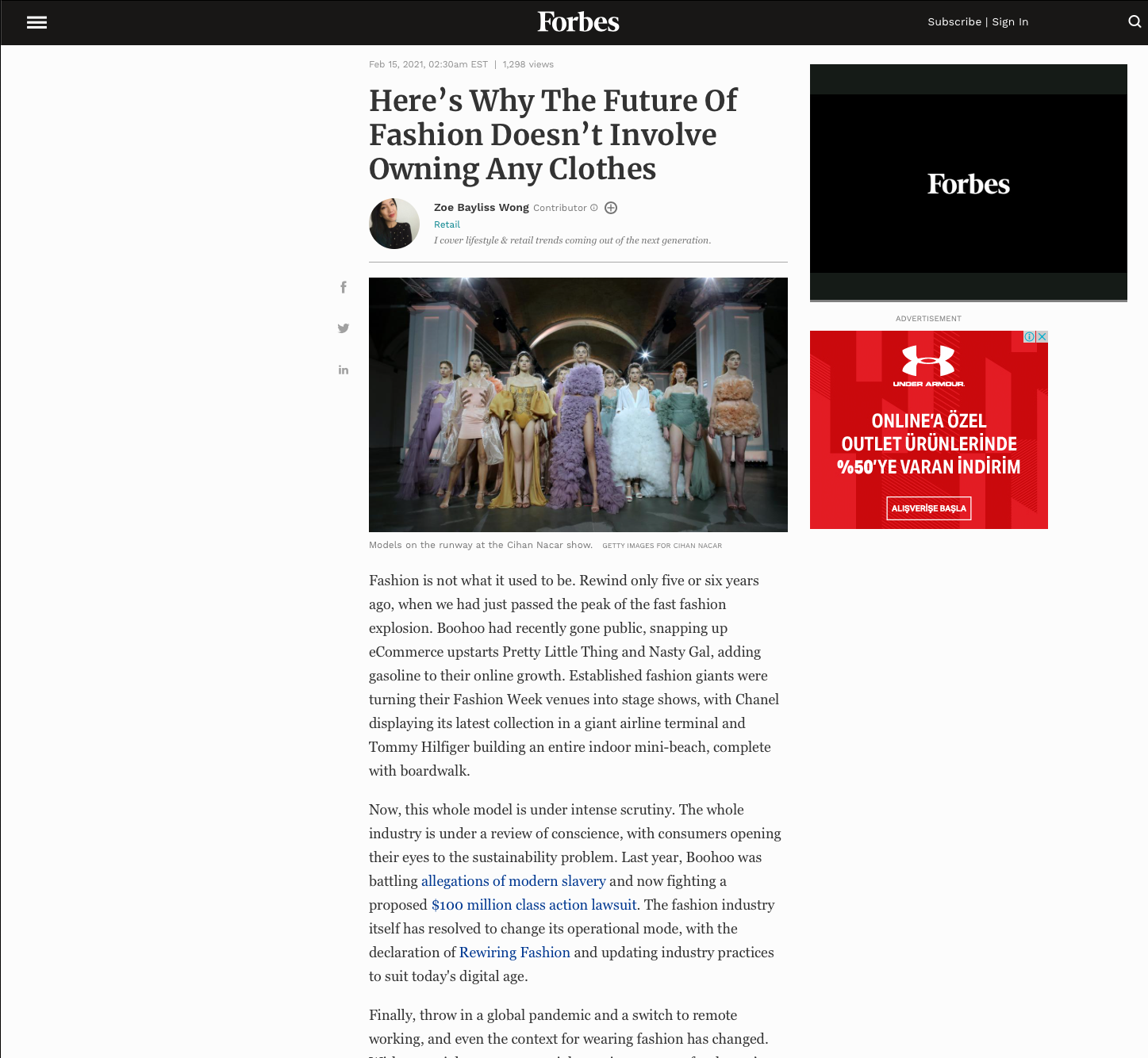Viewport: 1148px width, 1058px height.
Task: Open $100 million class action lawsuit link
Action: coord(534,905)
